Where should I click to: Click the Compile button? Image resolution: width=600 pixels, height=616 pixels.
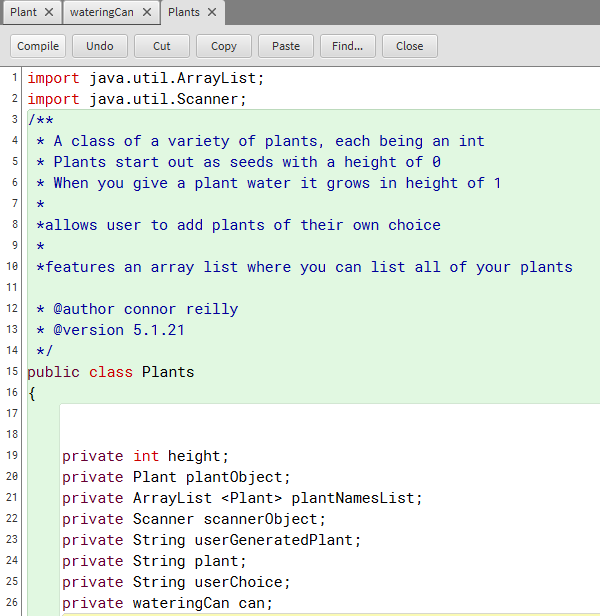click(38, 46)
